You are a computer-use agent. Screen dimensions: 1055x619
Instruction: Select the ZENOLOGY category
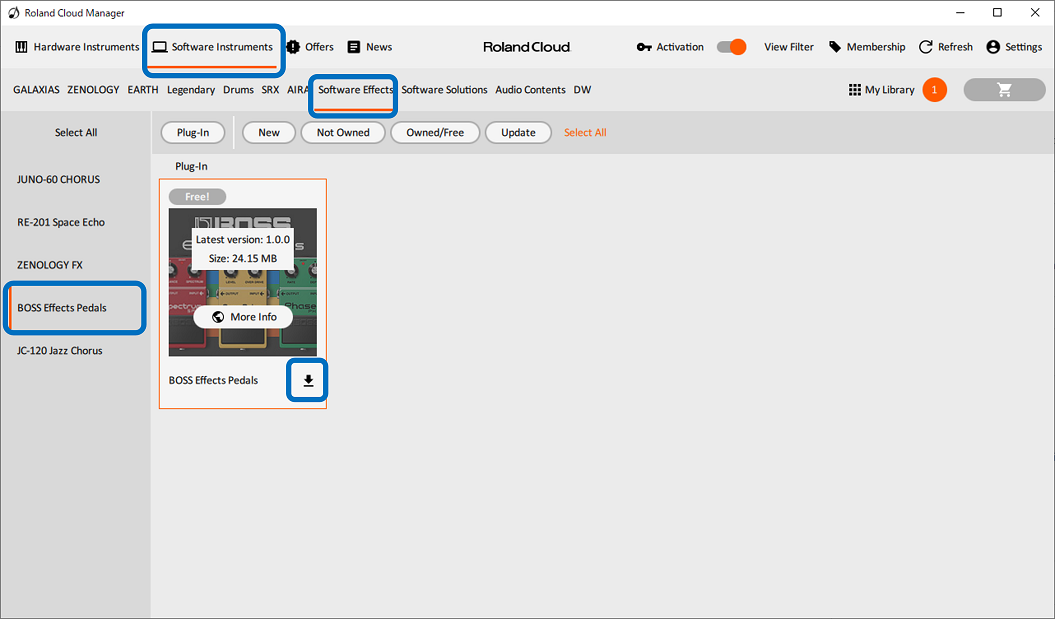tap(93, 89)
